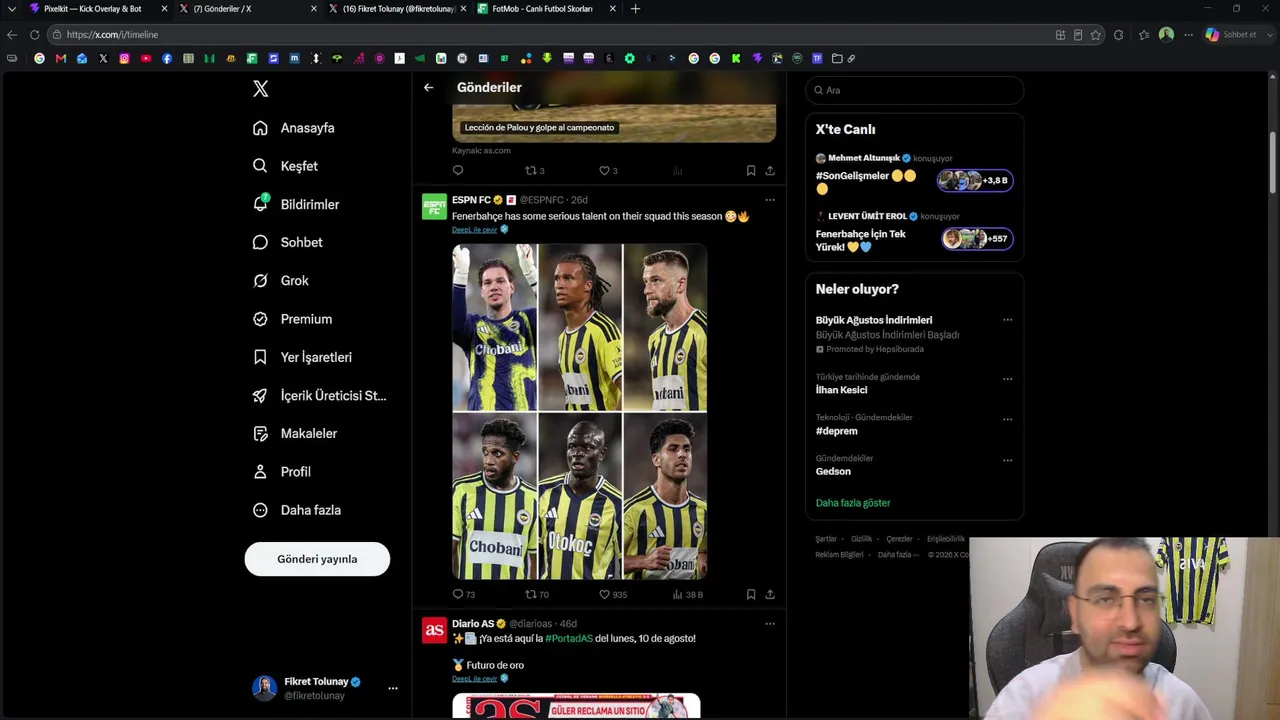Reply to the as.com post above
Viewport: 1280px width, 720px height.
[458, 171]
